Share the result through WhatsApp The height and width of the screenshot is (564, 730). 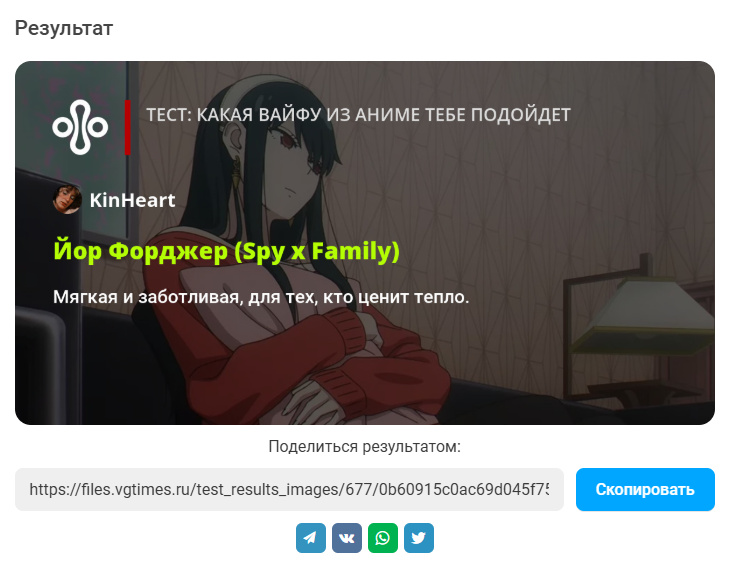click(383, 537)
